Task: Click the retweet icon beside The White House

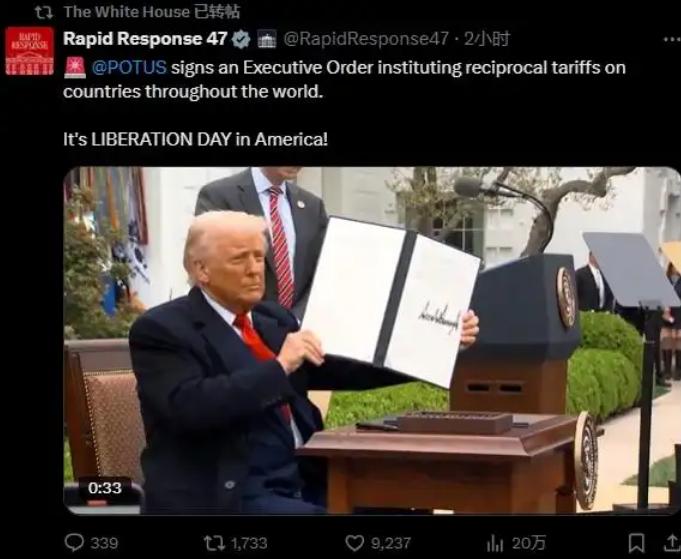Action: (44, 12)
